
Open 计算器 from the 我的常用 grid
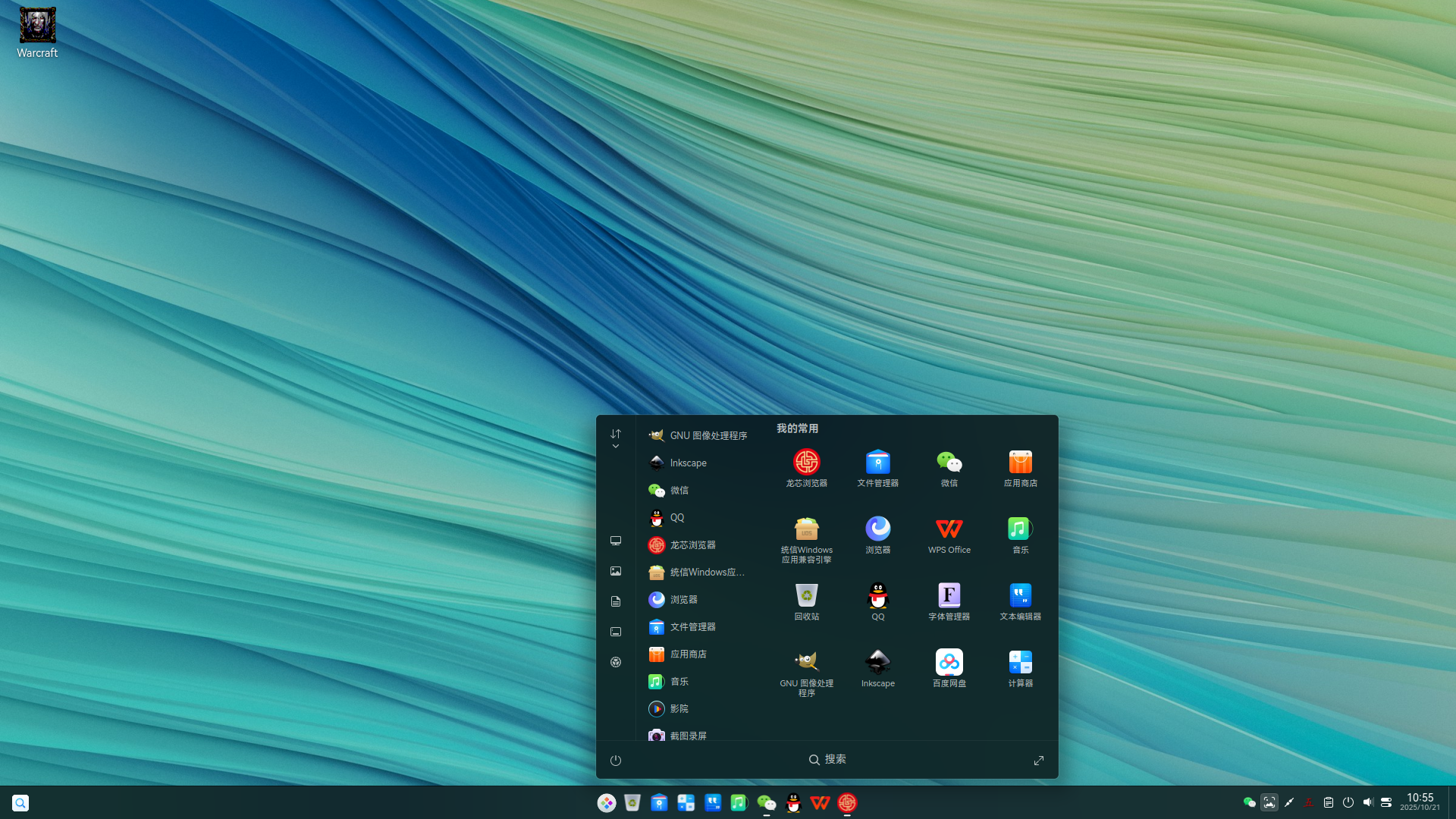click(1020, 668)
